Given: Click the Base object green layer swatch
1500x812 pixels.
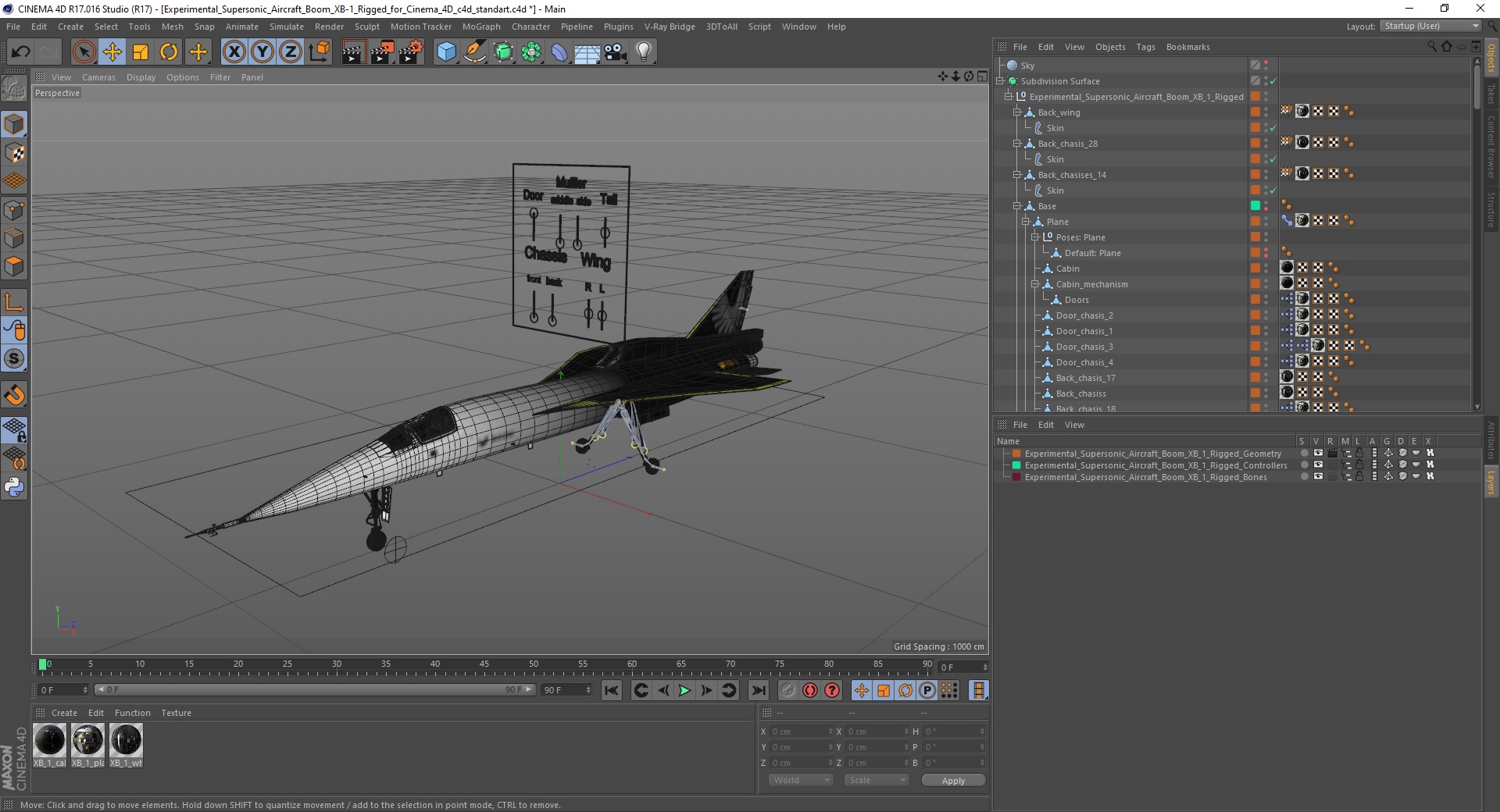Looking at the screenshot, I should tap(1255, 206).
